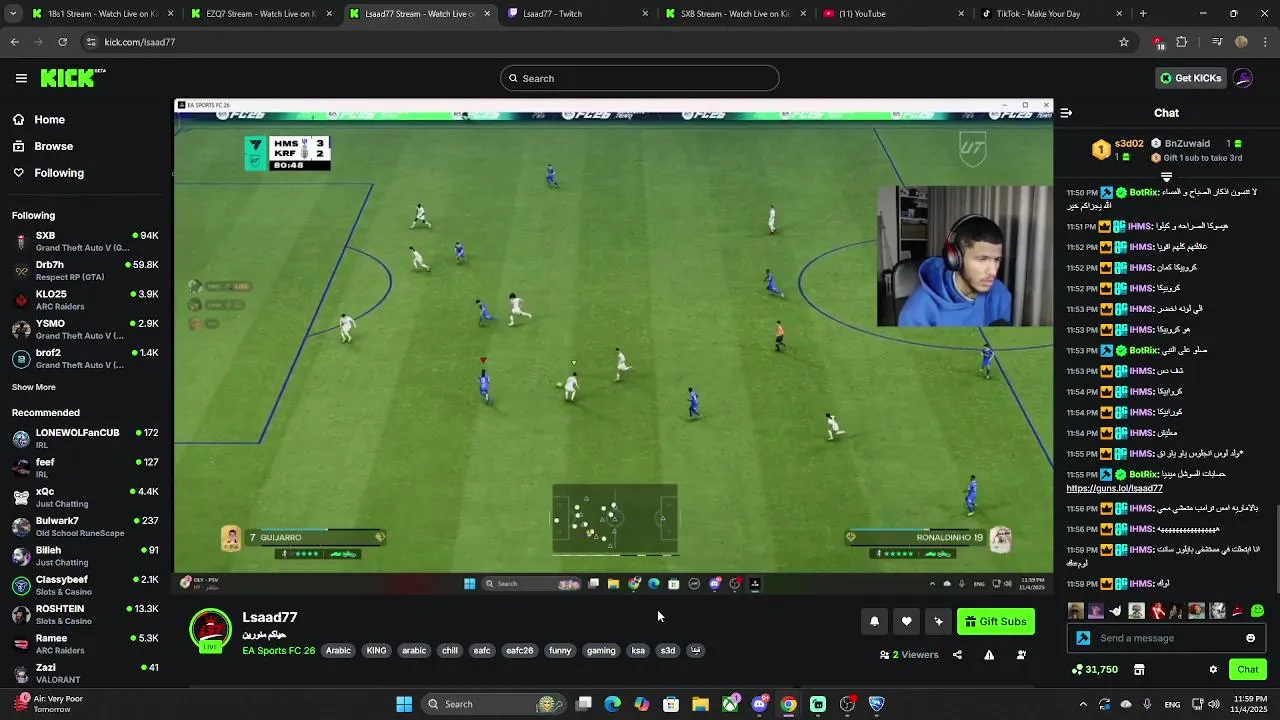1280x720 pixels.
Task: Follow the channel with the heart icon
Action: (906, 621)
